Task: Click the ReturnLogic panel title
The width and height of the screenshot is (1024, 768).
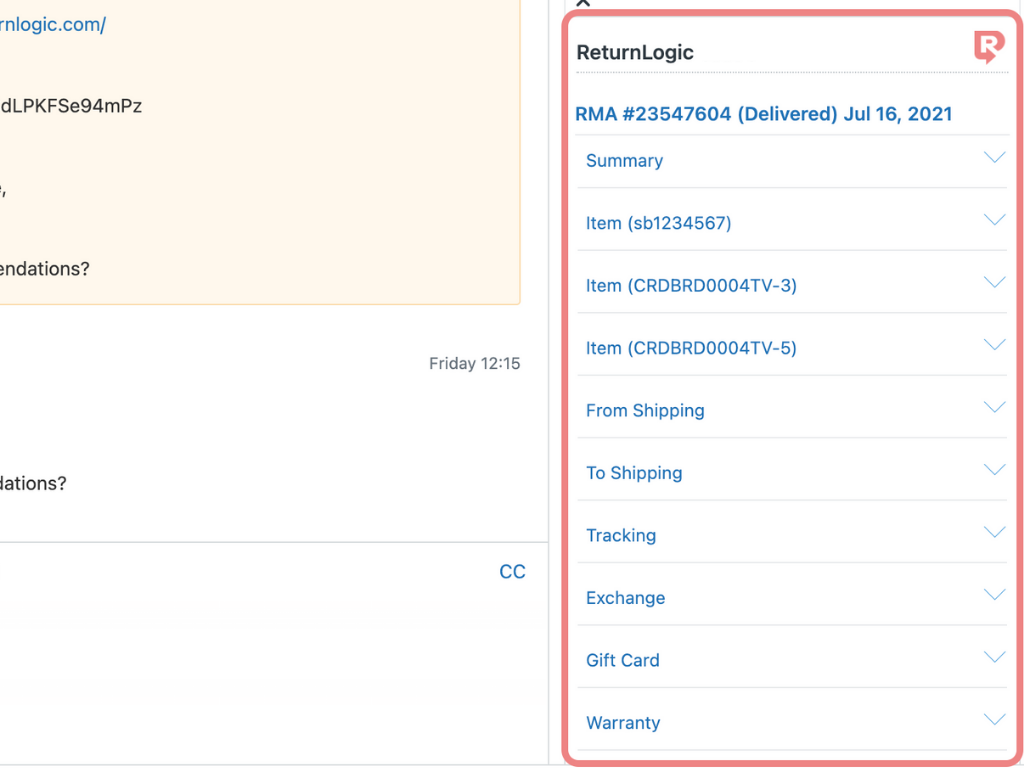Action: click(x=635, y=53)
